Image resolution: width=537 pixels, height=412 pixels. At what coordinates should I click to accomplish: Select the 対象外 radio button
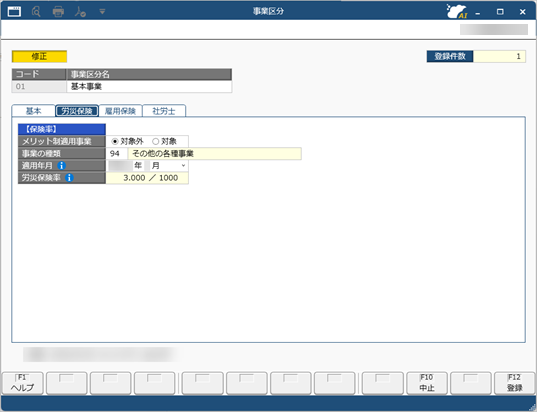[115, 141]
